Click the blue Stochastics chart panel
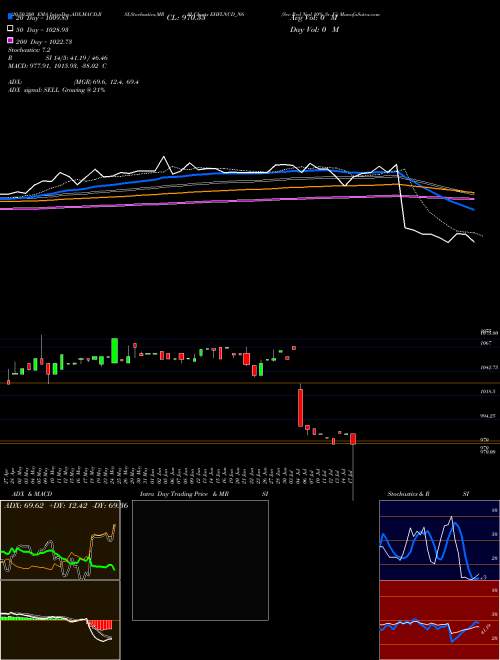 [x=439, y=540]
